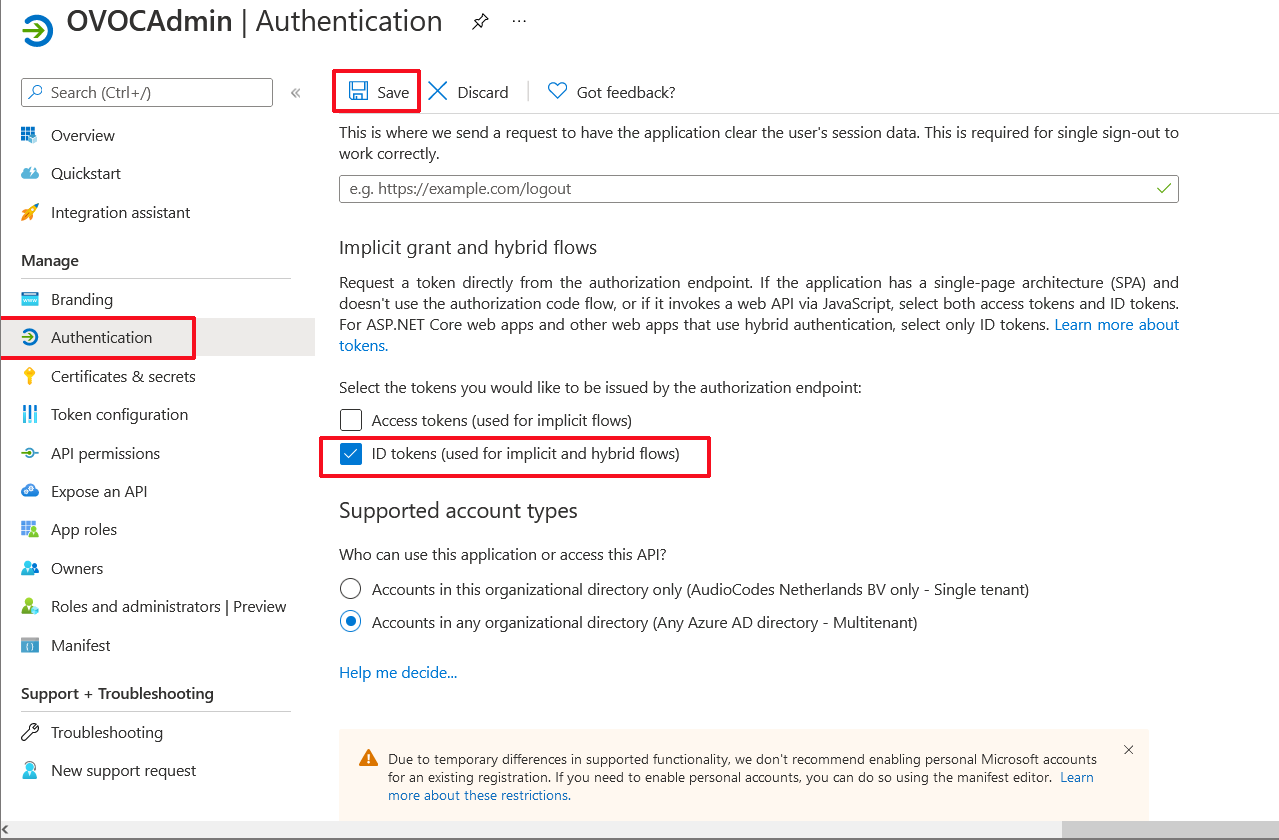Open the Token configuration menu item
The image size is (1279, 840).
coord(119,414)
